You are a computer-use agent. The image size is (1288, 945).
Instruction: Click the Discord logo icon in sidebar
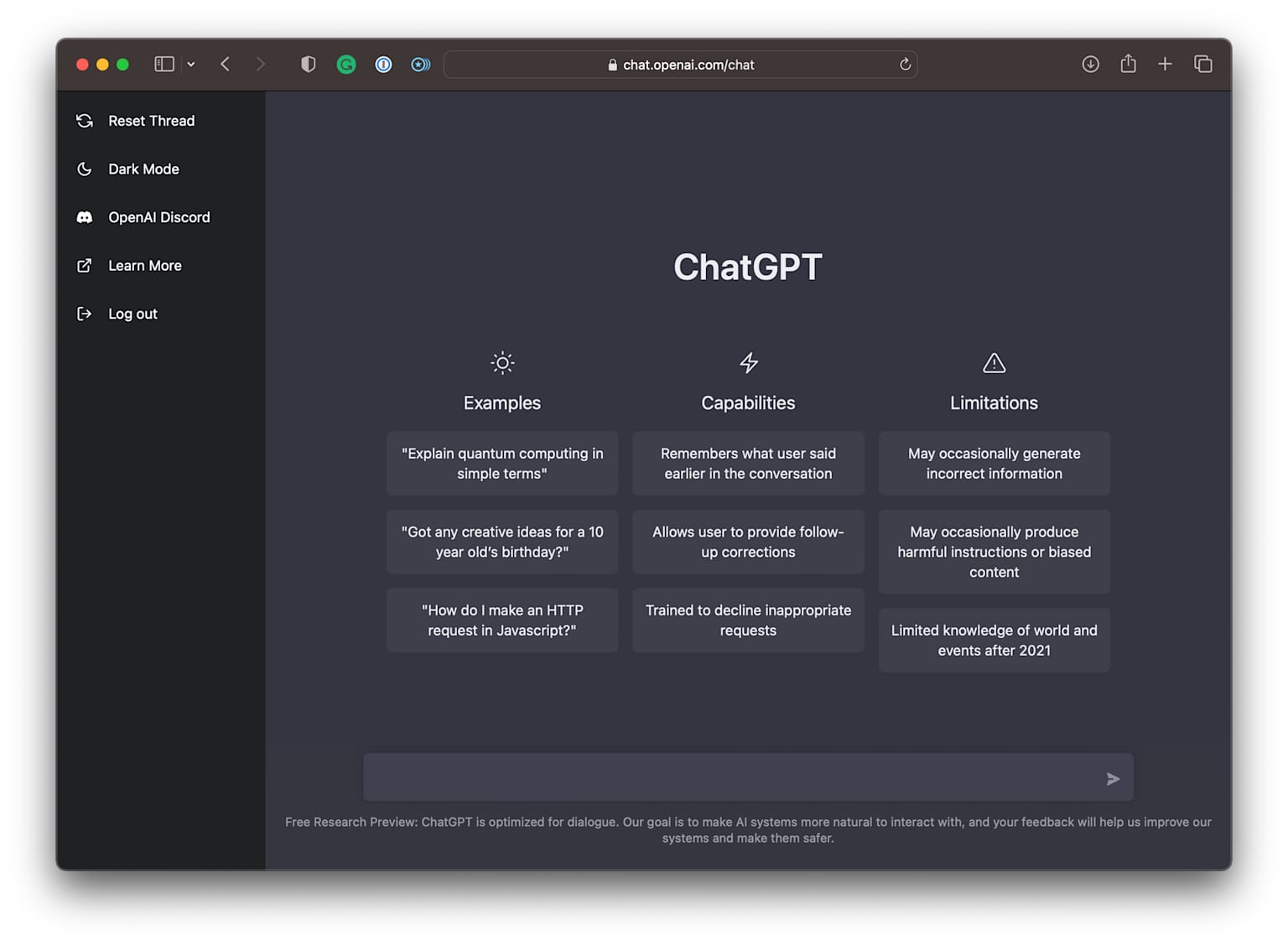[x=85, y=217]
